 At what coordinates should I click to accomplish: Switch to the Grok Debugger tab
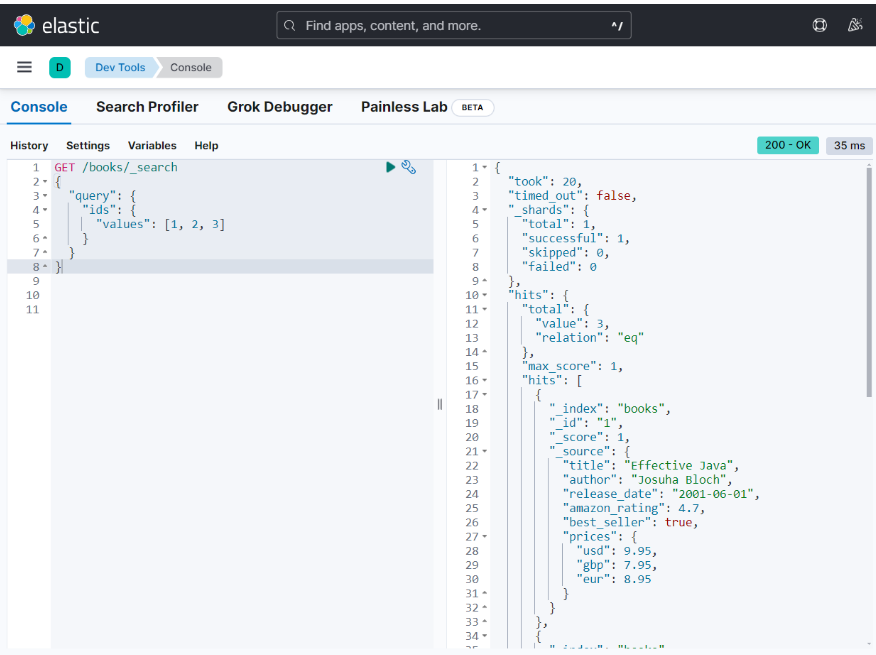tap(280, 107)
